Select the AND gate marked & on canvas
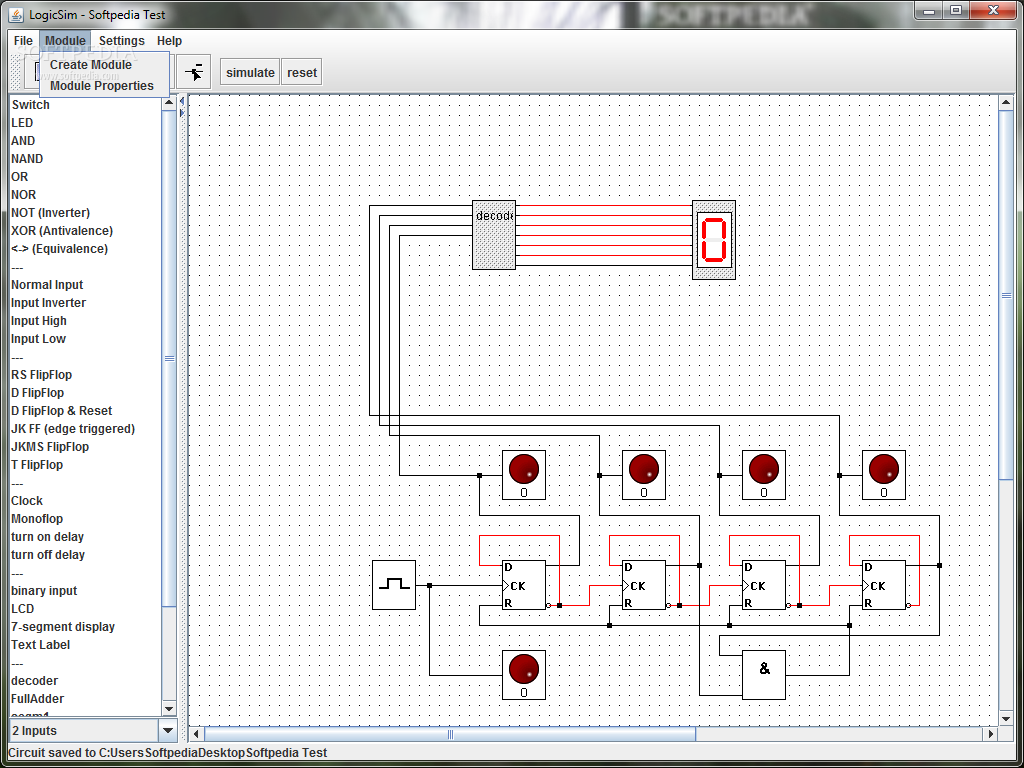Screen dimensions: 1024x768 [764, 675]
